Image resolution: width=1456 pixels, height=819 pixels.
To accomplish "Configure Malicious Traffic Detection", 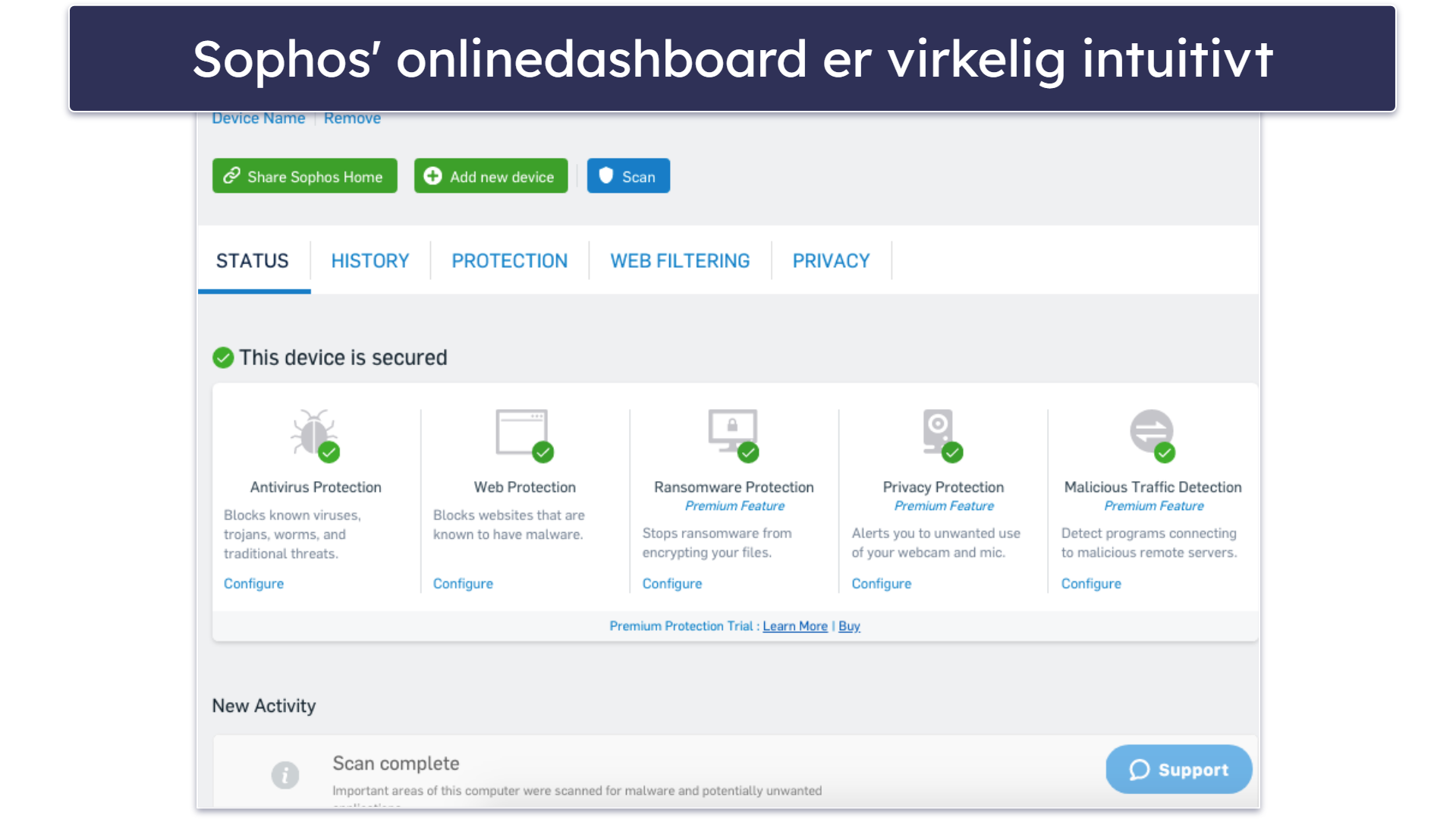I will (x=1091, y=584).
